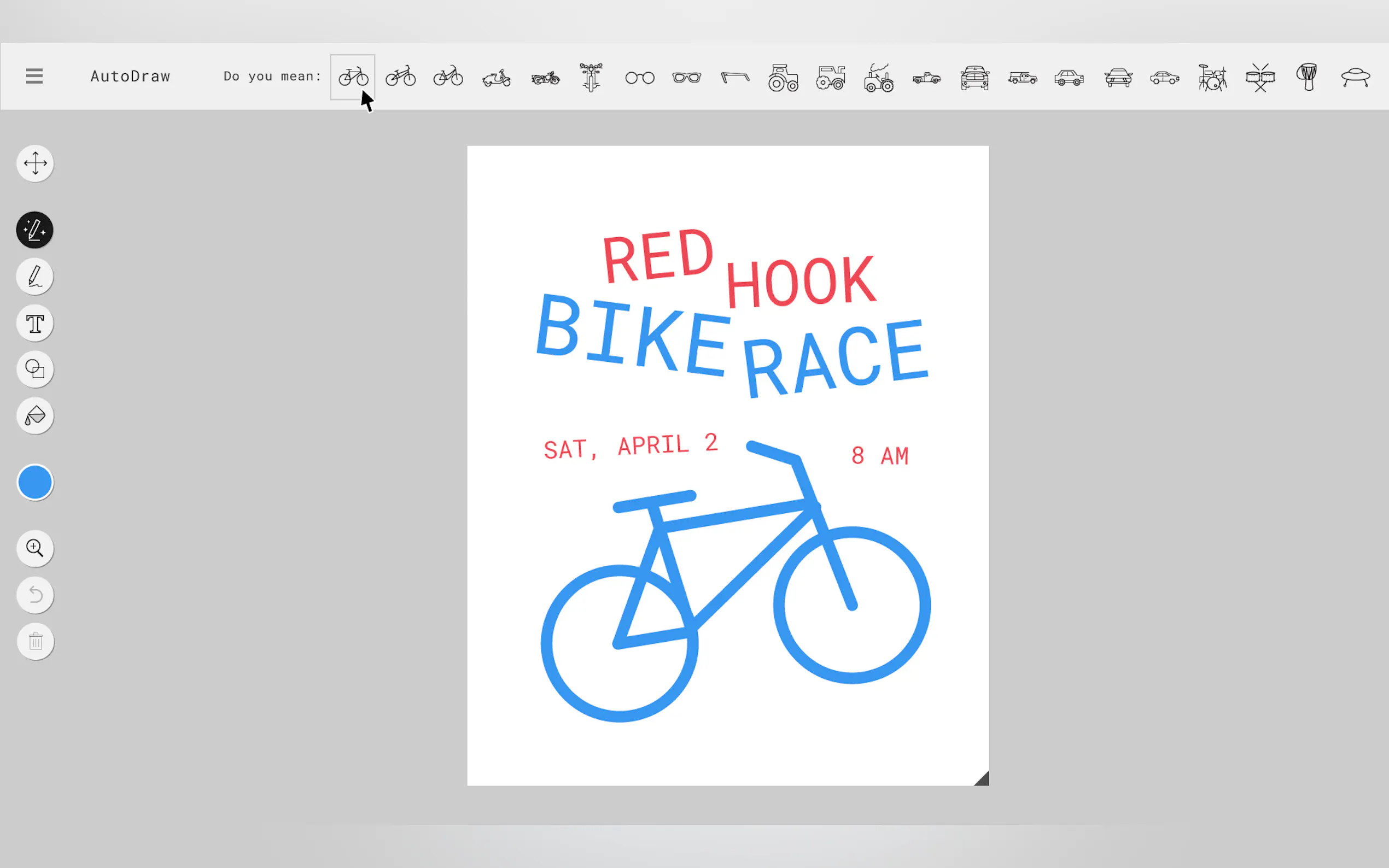This screenshot has width=1389, height=868.
Task: Select the Type text tool
Action: click(35, 323)
